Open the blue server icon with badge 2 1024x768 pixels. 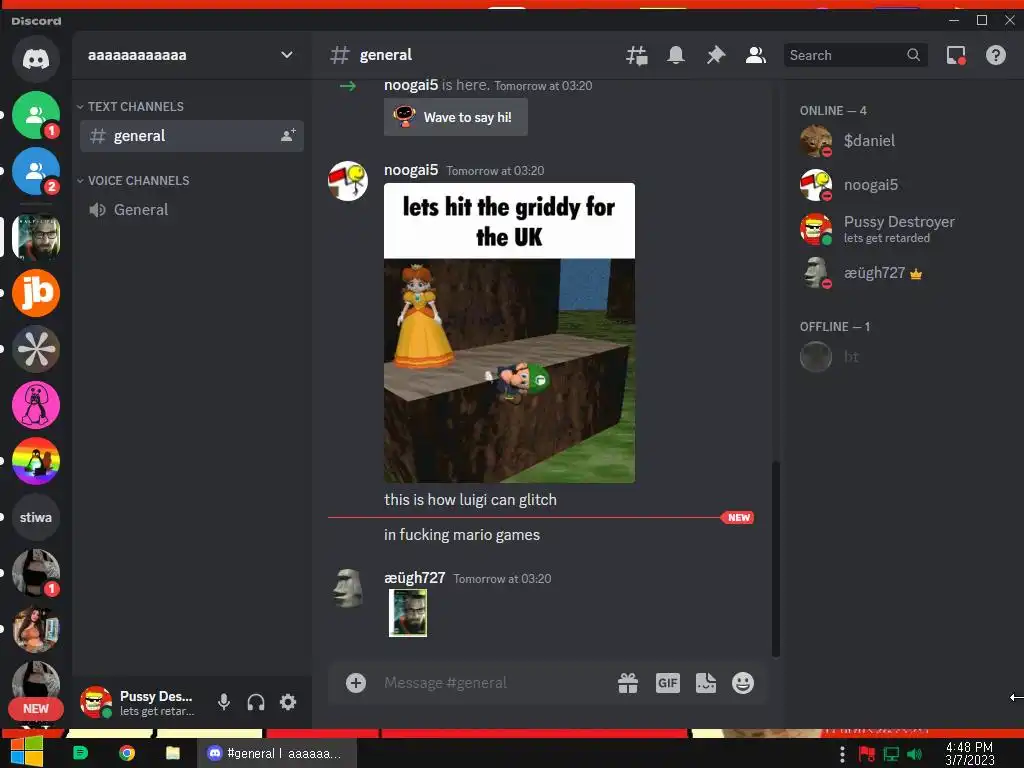click(36, 171)
